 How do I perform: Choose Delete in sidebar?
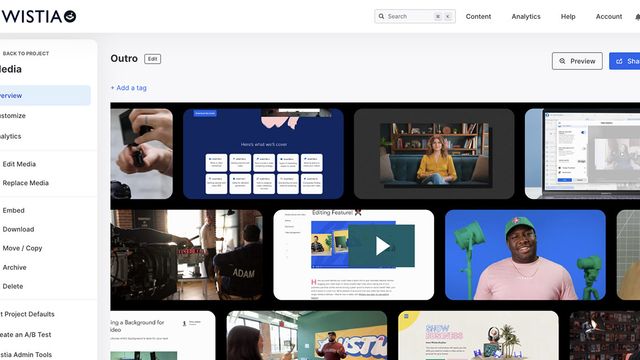coord(13,286)
